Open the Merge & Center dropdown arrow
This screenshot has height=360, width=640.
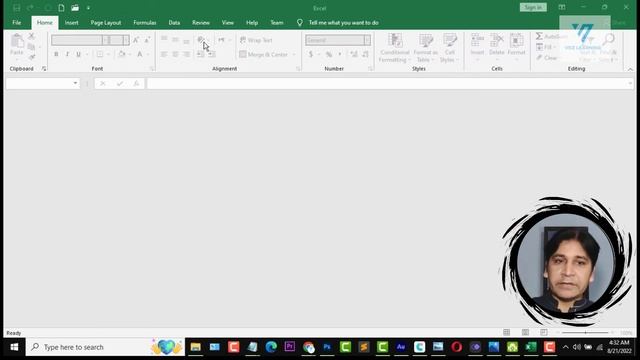[294, 54]
